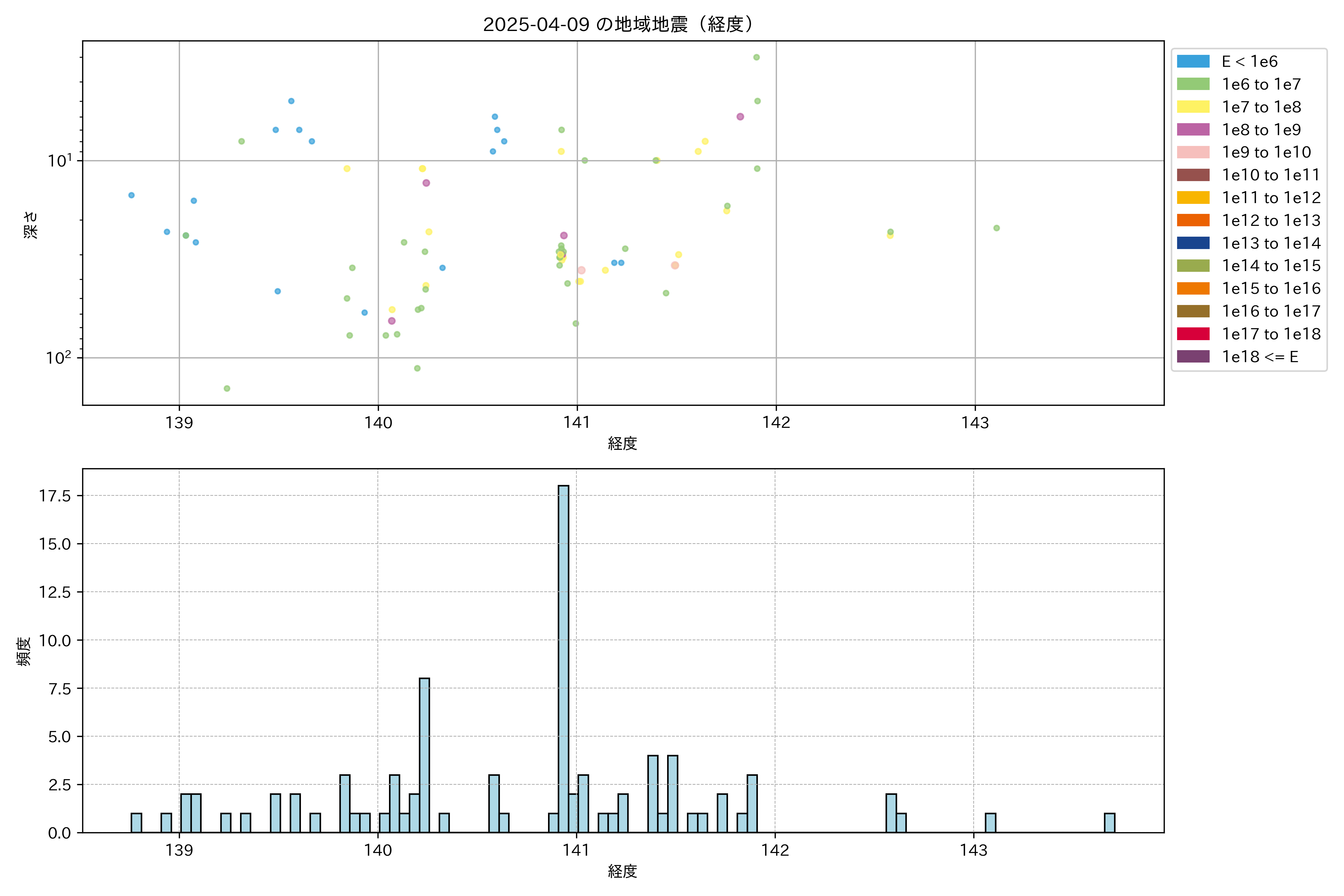Screen dimensions: 1344x896
Task: Click the tallest histogram bar near 141
Action: [x=563, y=657]
